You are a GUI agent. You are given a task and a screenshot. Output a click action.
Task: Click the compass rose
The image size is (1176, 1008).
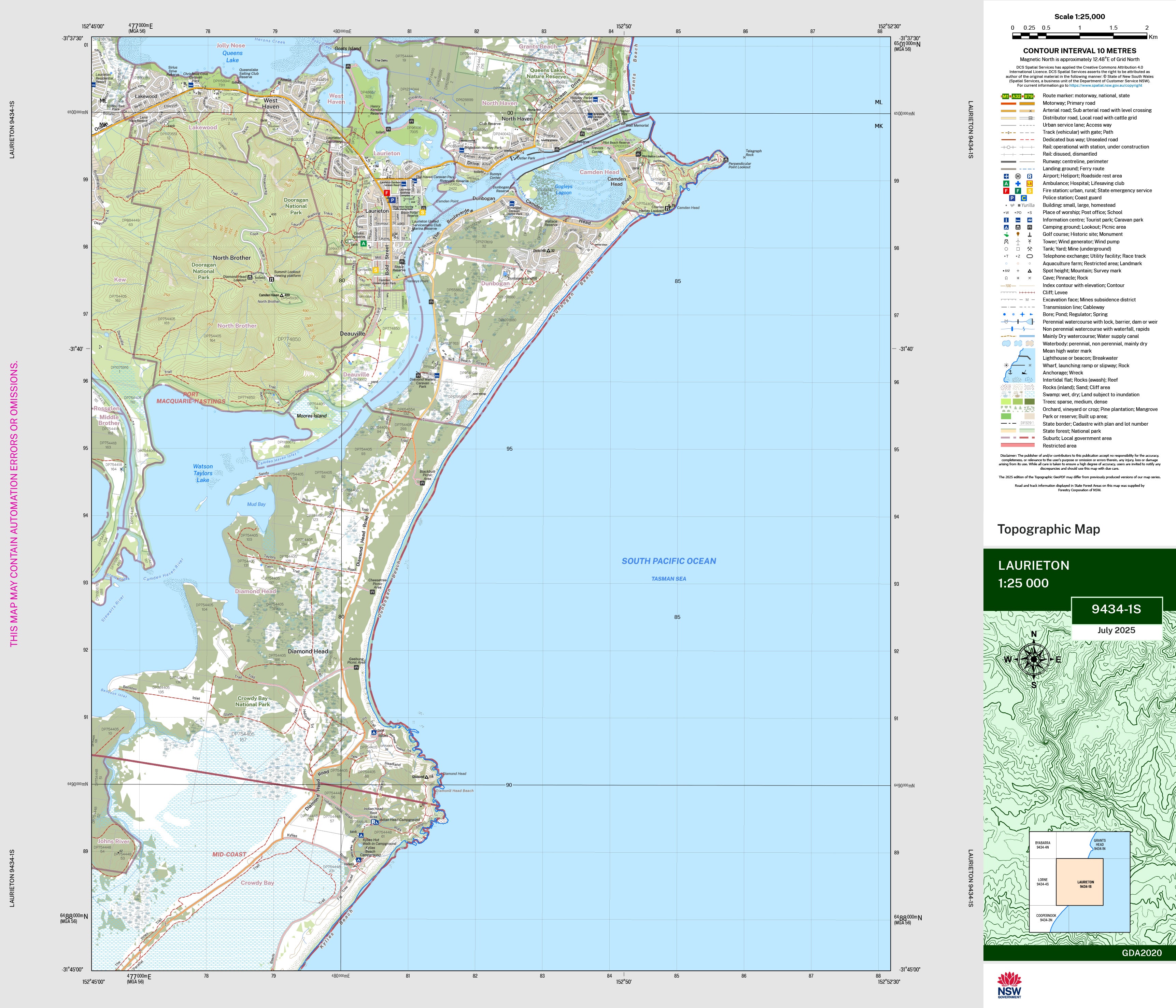1034,659
